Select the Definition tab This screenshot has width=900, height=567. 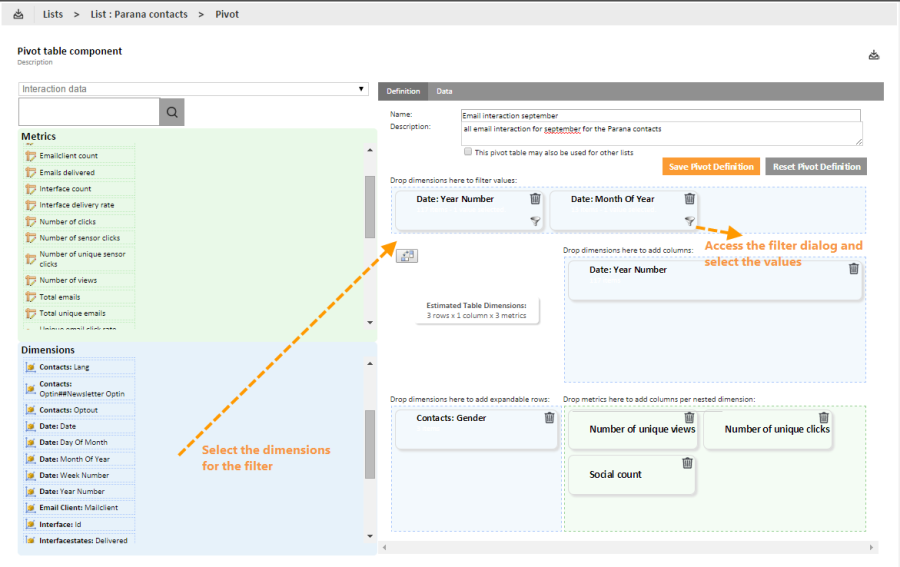[x=403, y=91]
